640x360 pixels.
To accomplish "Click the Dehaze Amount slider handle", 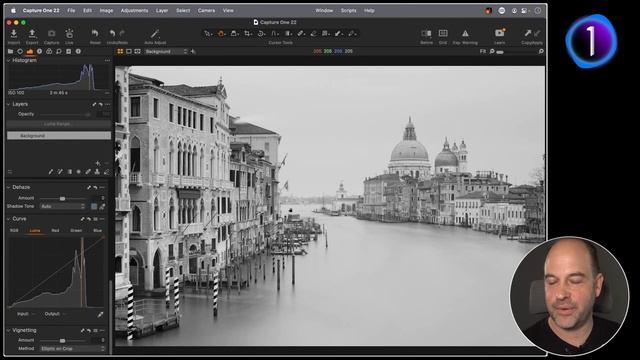I will click(62, 198).
